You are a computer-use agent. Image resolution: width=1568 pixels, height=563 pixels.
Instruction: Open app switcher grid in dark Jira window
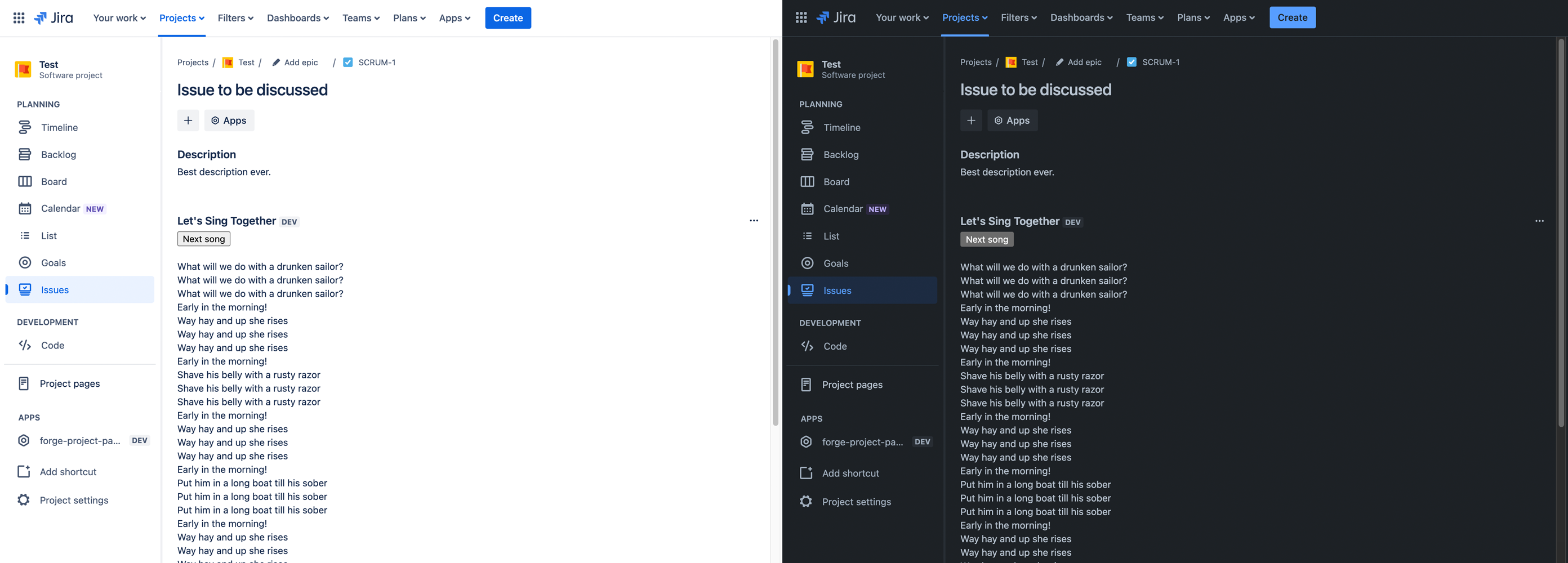pyautogui.click(x=801, y=17)
